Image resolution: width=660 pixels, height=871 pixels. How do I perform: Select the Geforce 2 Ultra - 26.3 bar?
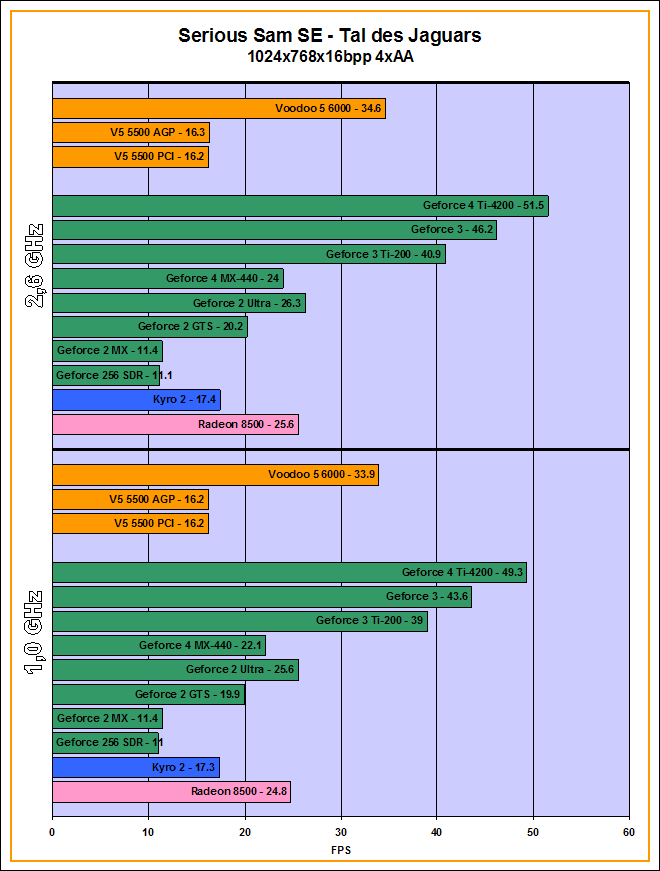click(178, 303)
